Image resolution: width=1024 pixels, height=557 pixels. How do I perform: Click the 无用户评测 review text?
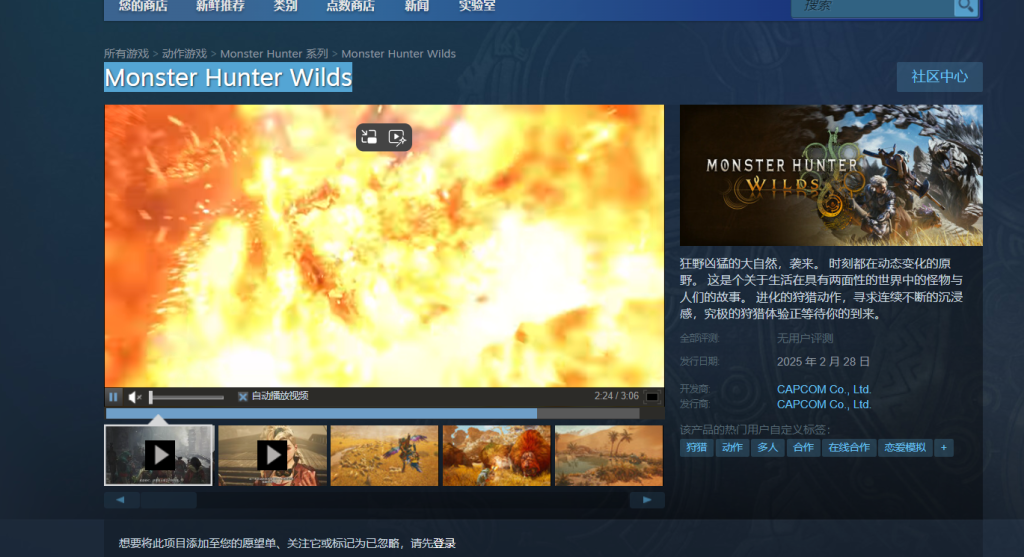805,338
